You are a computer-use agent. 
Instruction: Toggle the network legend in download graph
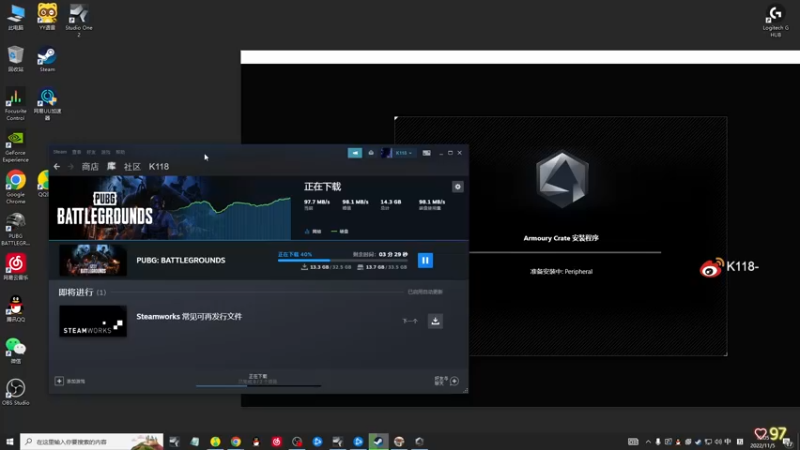click(313, 231)
